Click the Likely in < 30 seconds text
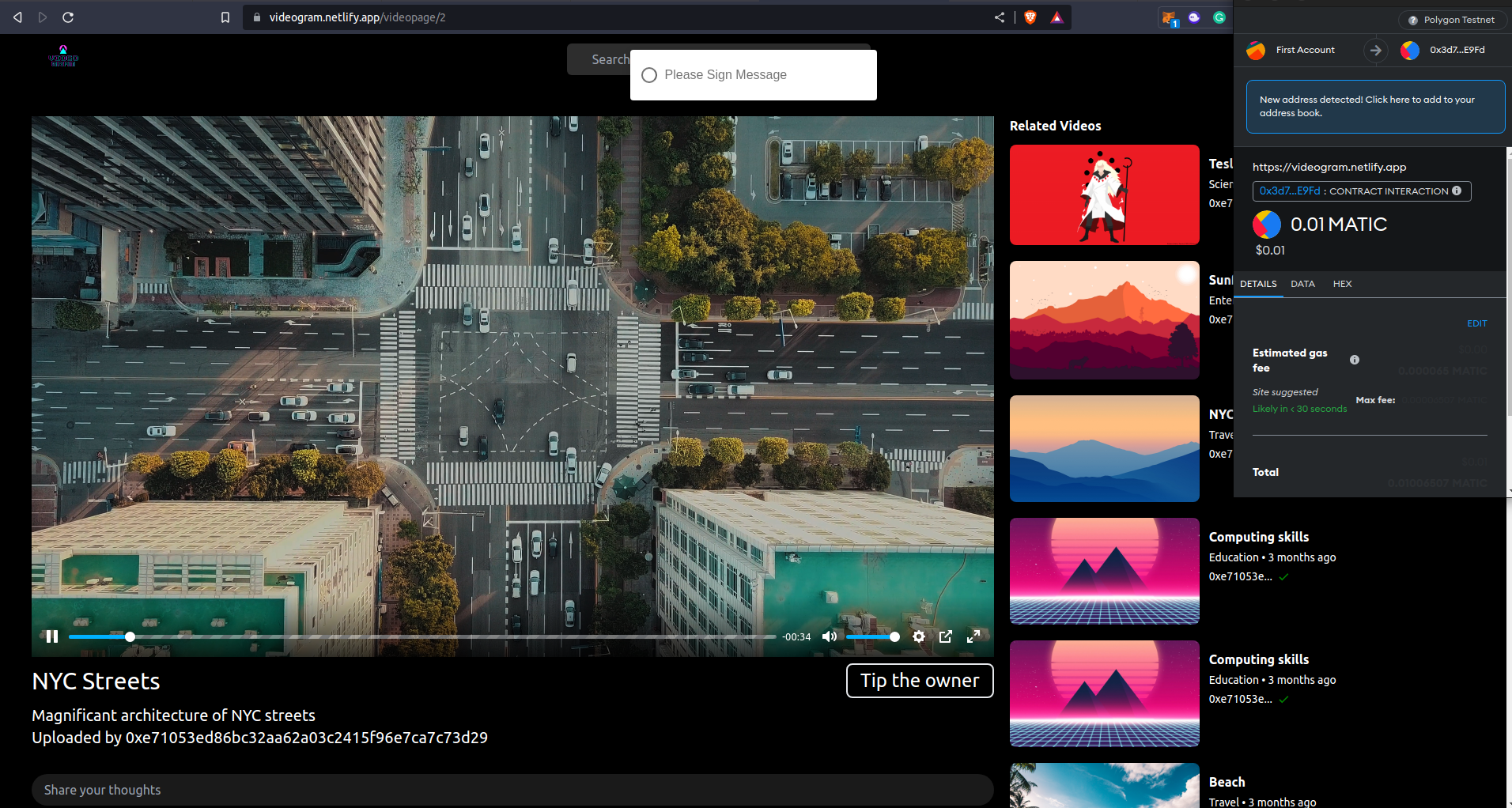Image resolution: width=1512 pixels, height=808 pixels. pyautogui.click(x=1299, y=409)
